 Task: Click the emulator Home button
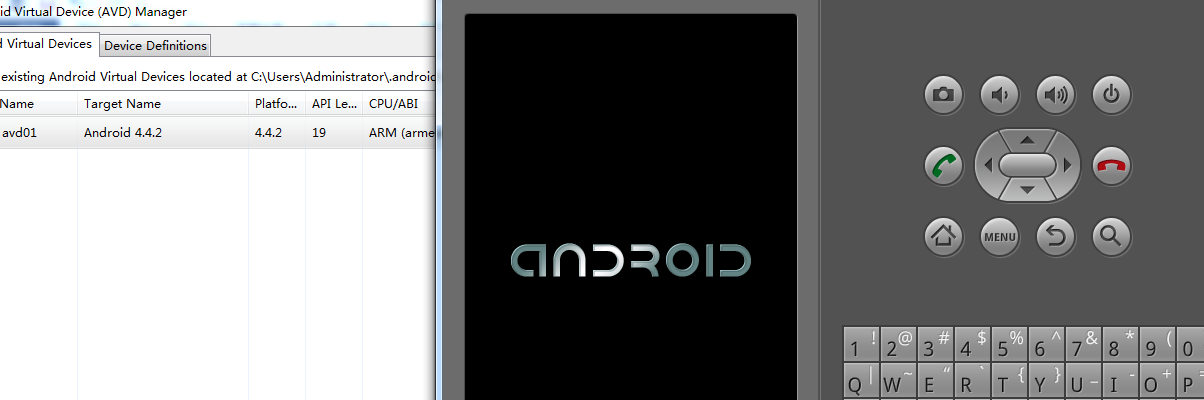click(943, 236)
